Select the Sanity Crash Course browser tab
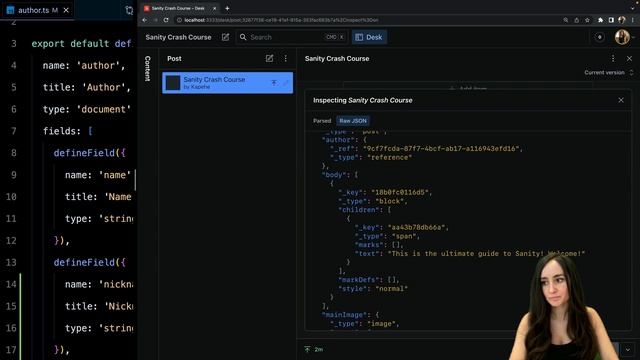This screenshot has height=360, width=640. tap(178, 8)
